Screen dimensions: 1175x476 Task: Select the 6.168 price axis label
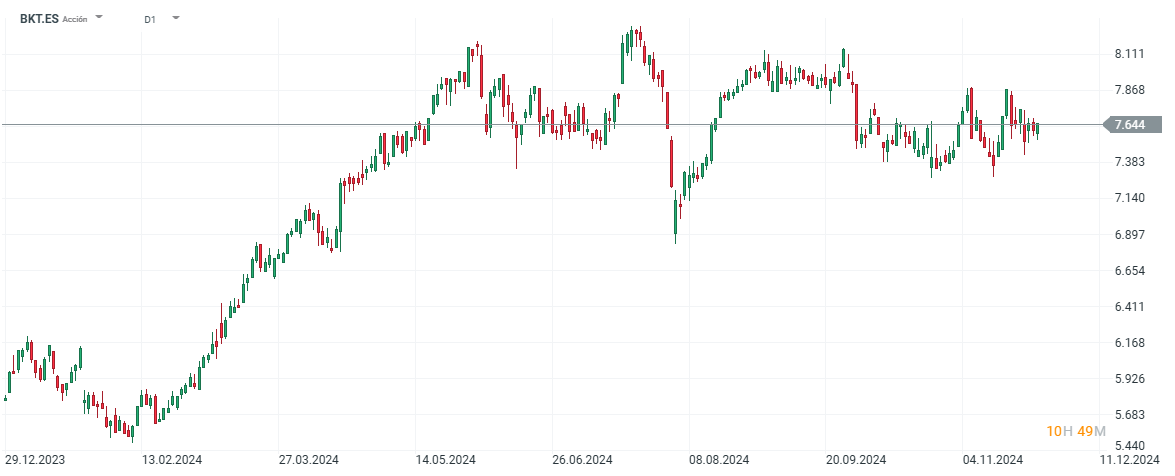(1129, 343)
